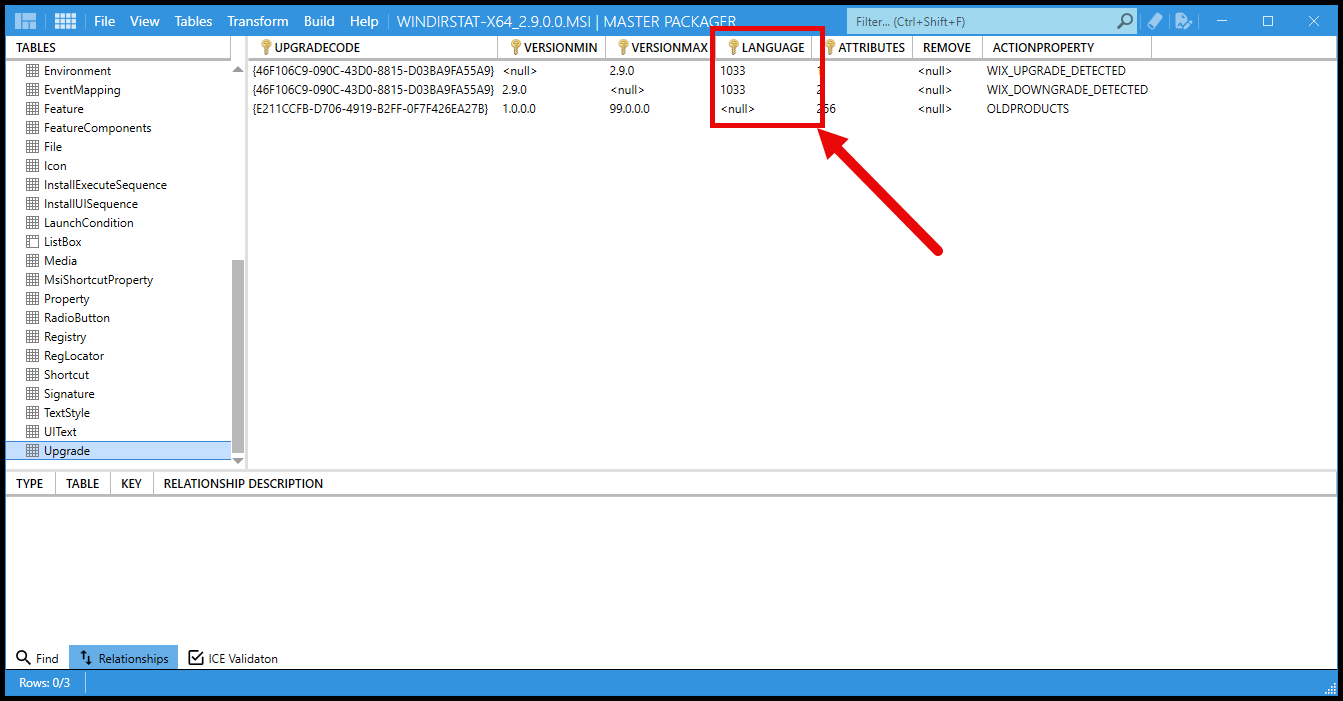This screenshot has height=701, width=1343.
Task: Click the key icon on VERSIONMIN column
Action: point(515,47)
